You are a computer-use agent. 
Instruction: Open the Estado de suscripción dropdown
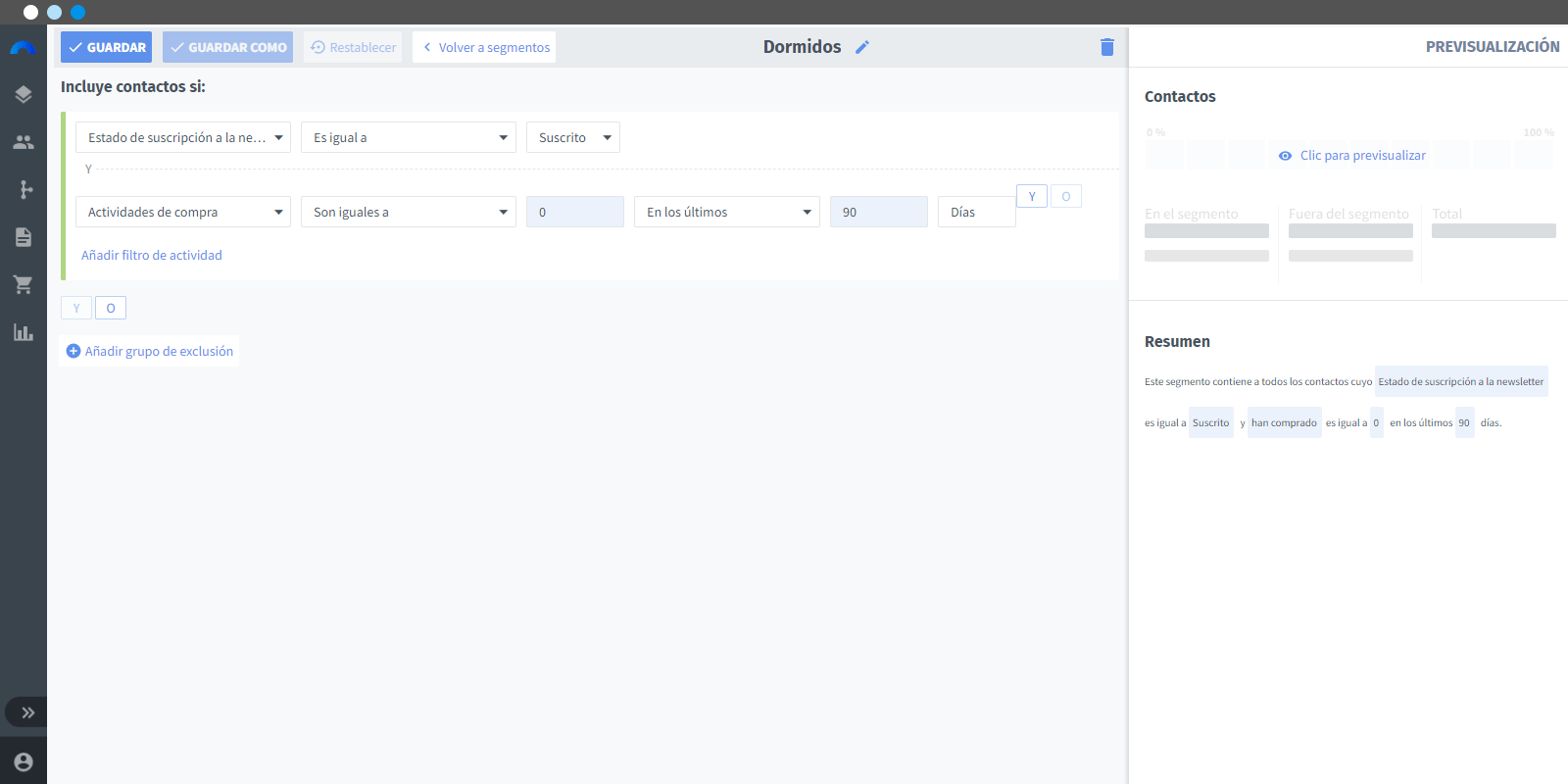coord(183,137)
